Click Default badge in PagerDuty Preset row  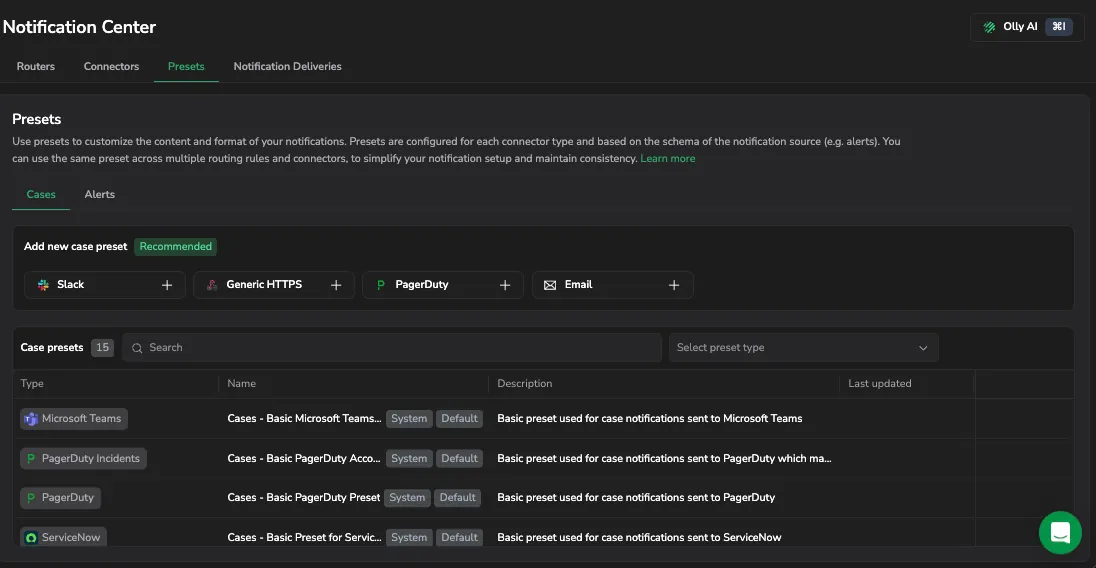pos(457,497)
